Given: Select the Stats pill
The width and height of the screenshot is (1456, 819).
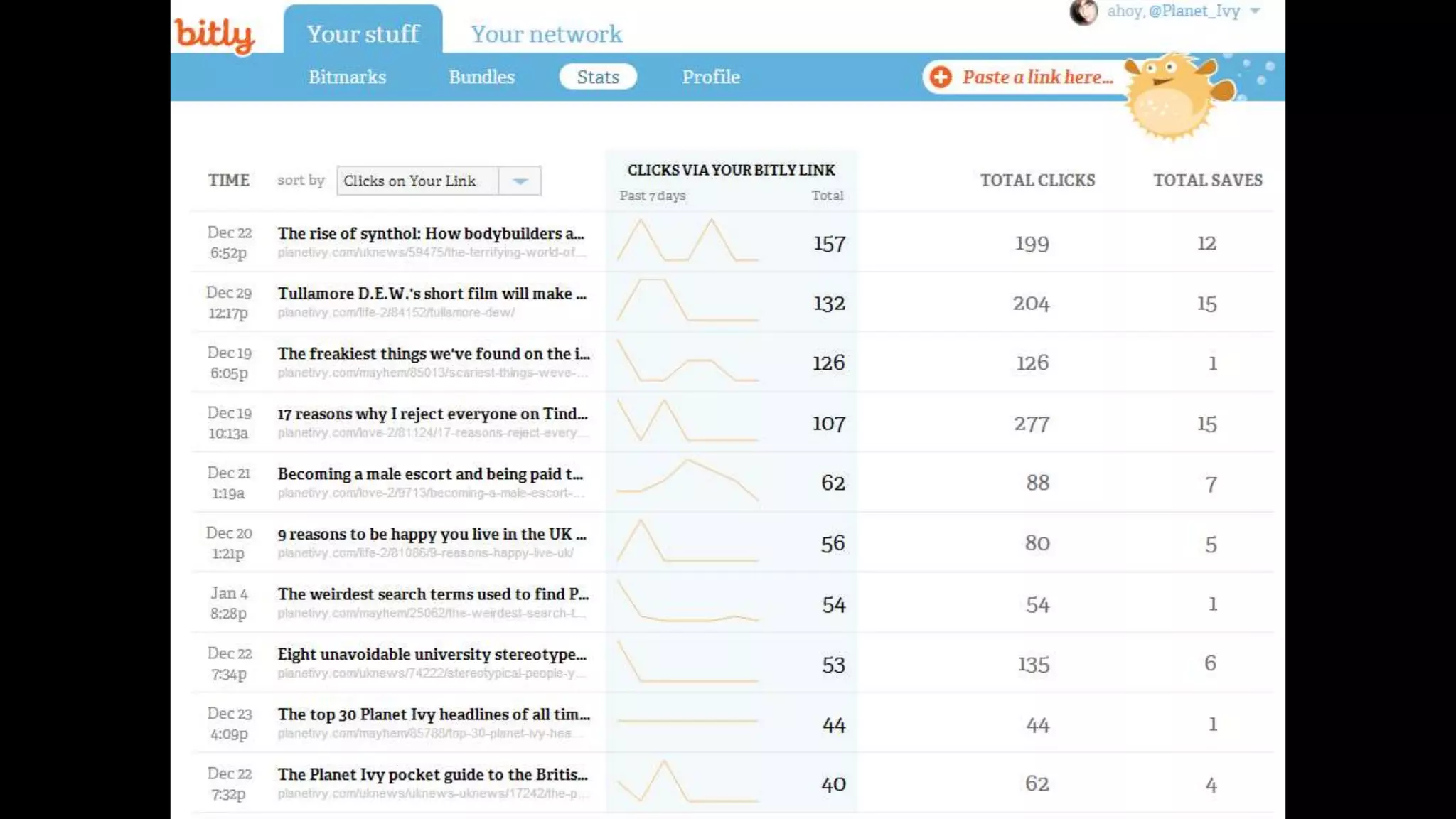Looking at the screenshot, I should pyautogui.click(x=597, y=77).
